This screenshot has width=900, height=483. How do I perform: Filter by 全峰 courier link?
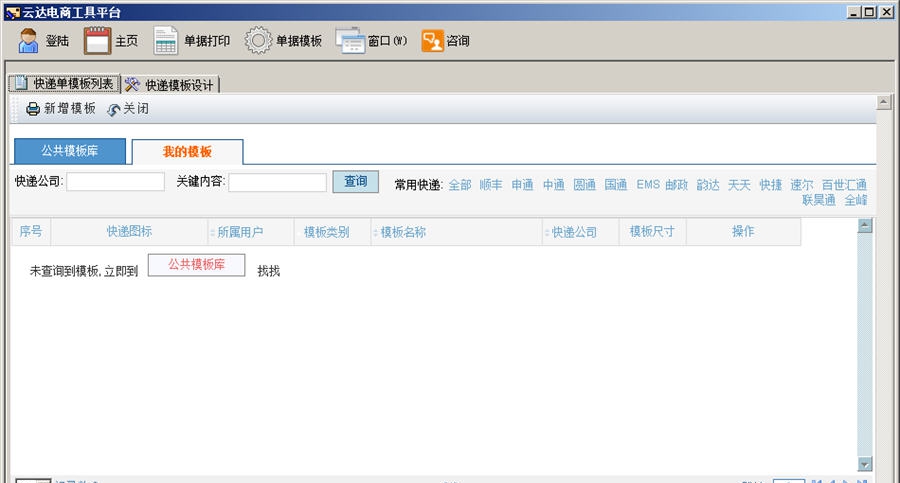tap(856, 200)
